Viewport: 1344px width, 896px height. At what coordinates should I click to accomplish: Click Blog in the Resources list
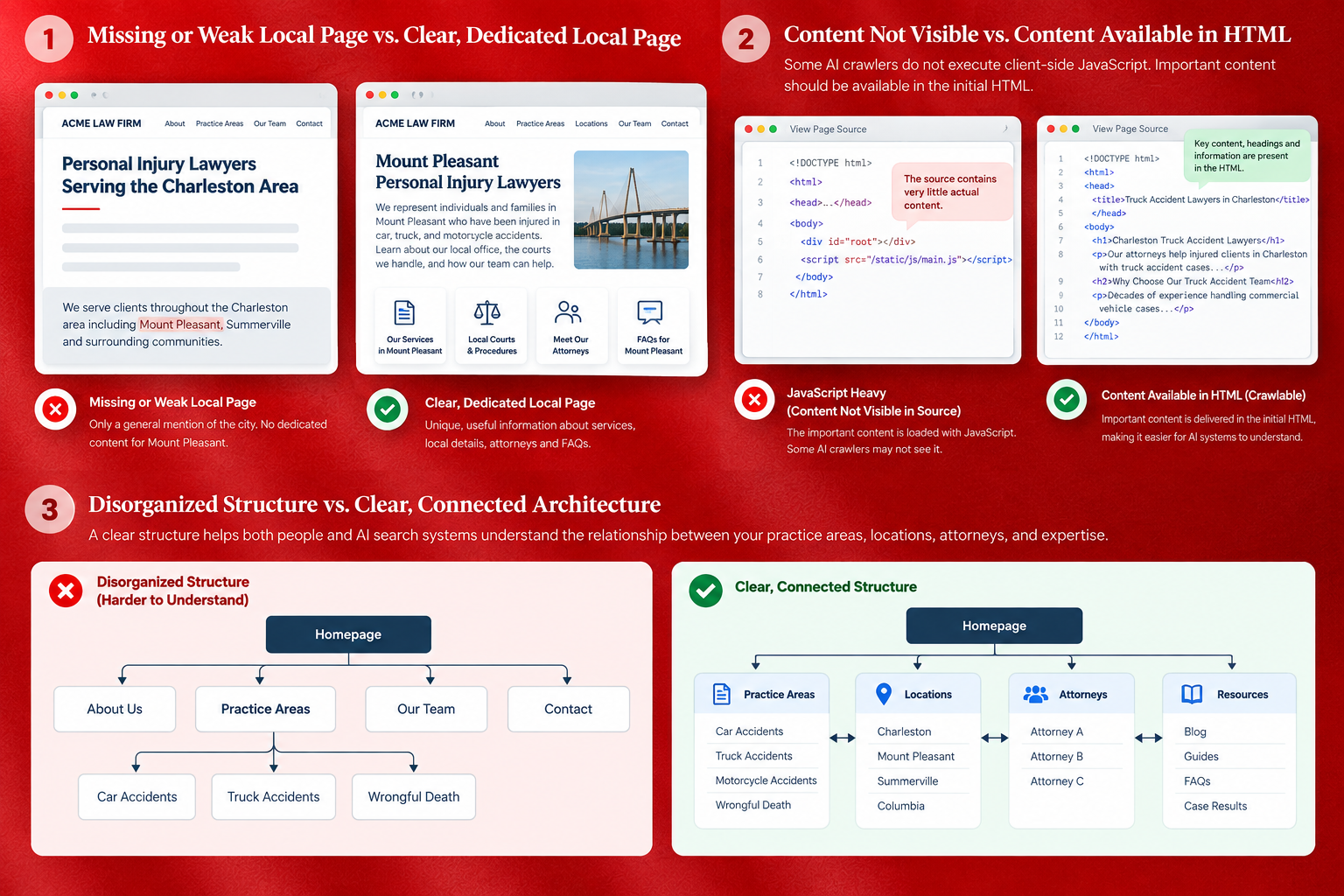pyautogui.click(x=1194, y=731)
